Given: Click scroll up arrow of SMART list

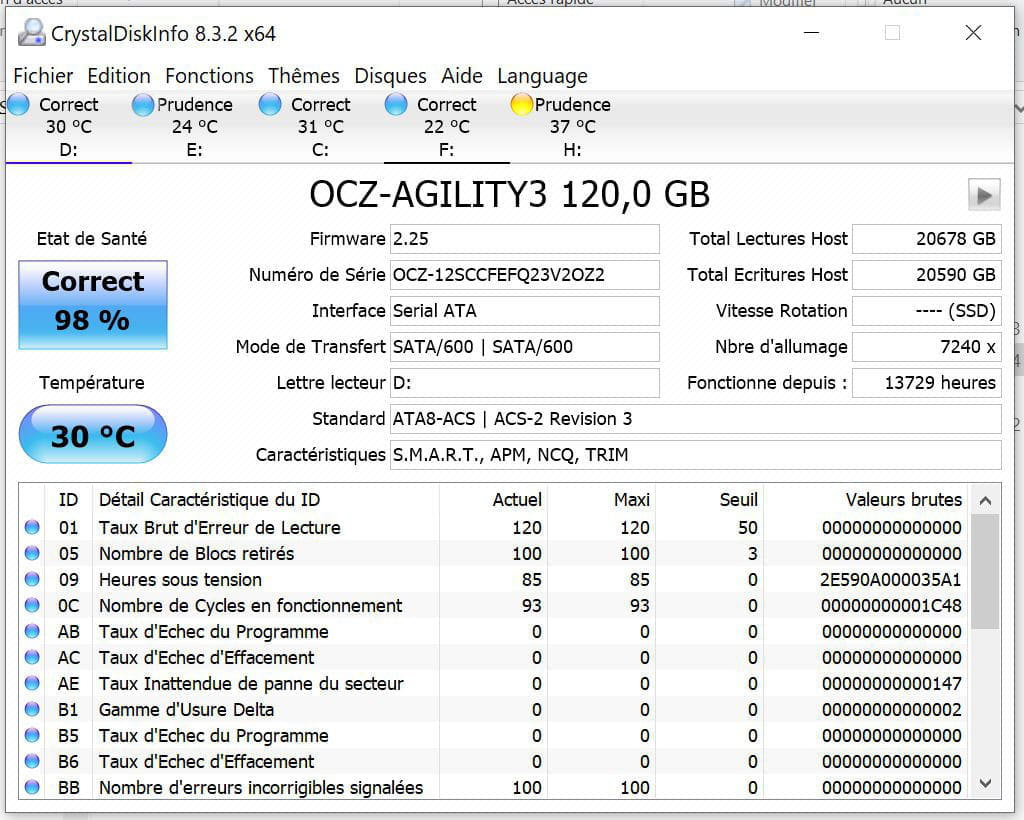Looking at the screenshot, I should coord(985,501).
